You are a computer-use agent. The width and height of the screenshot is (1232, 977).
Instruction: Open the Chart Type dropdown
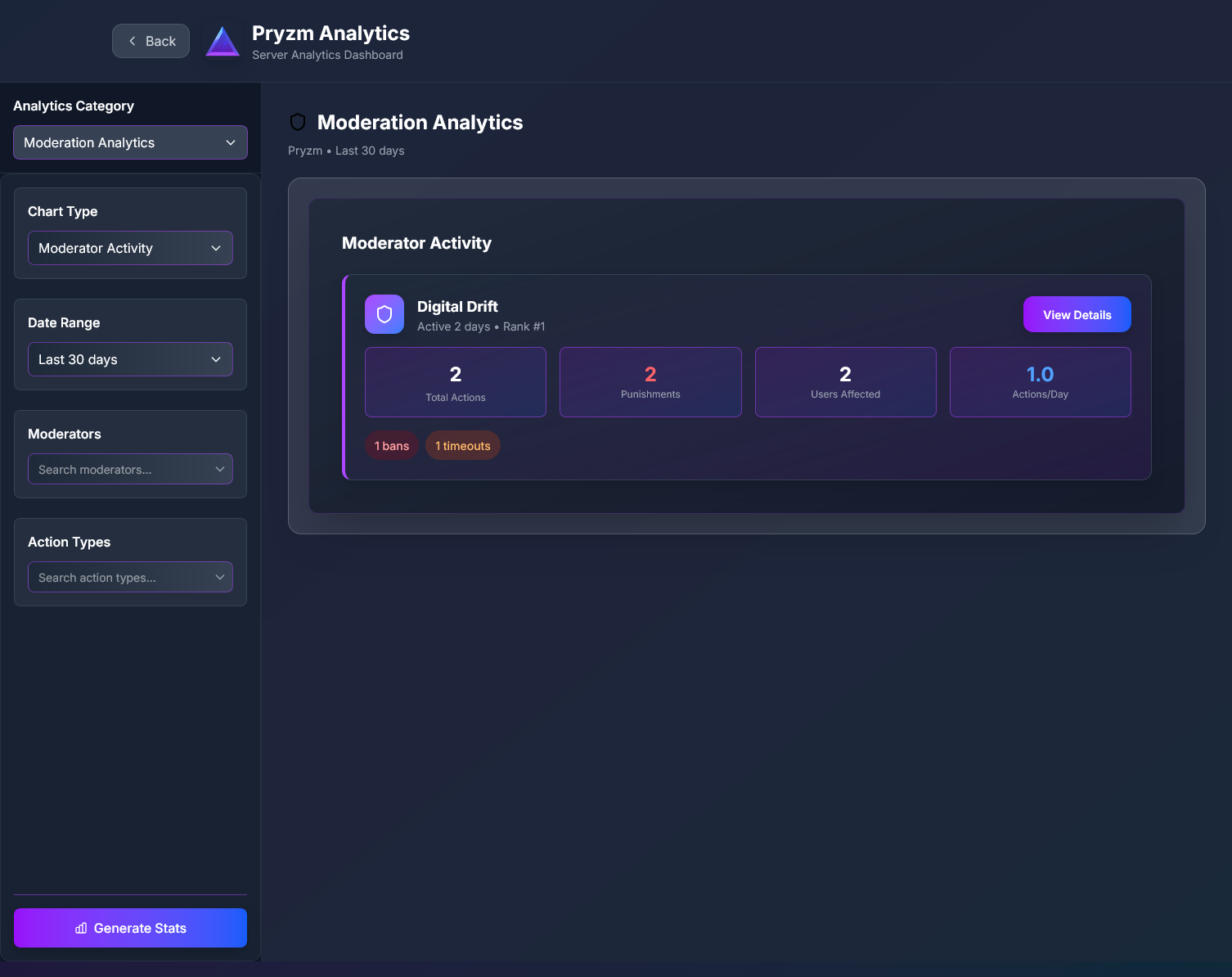[130, 248]
